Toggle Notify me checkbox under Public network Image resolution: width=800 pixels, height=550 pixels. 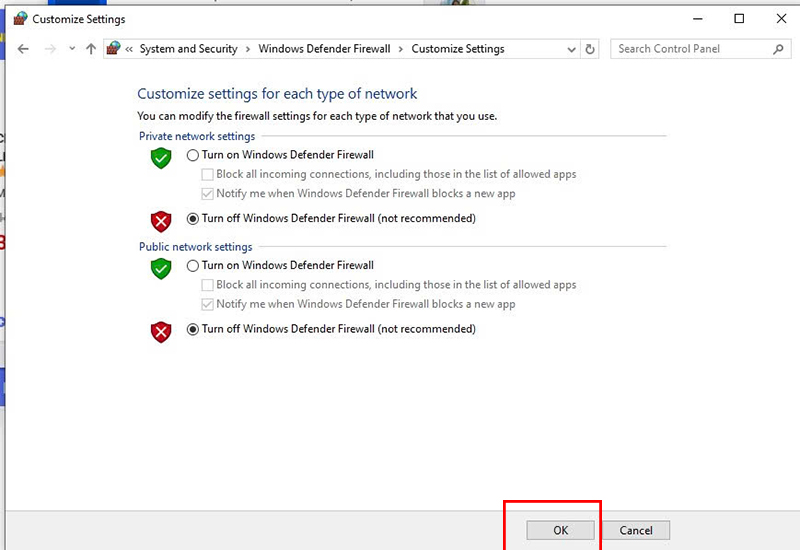tap(207, 305)
